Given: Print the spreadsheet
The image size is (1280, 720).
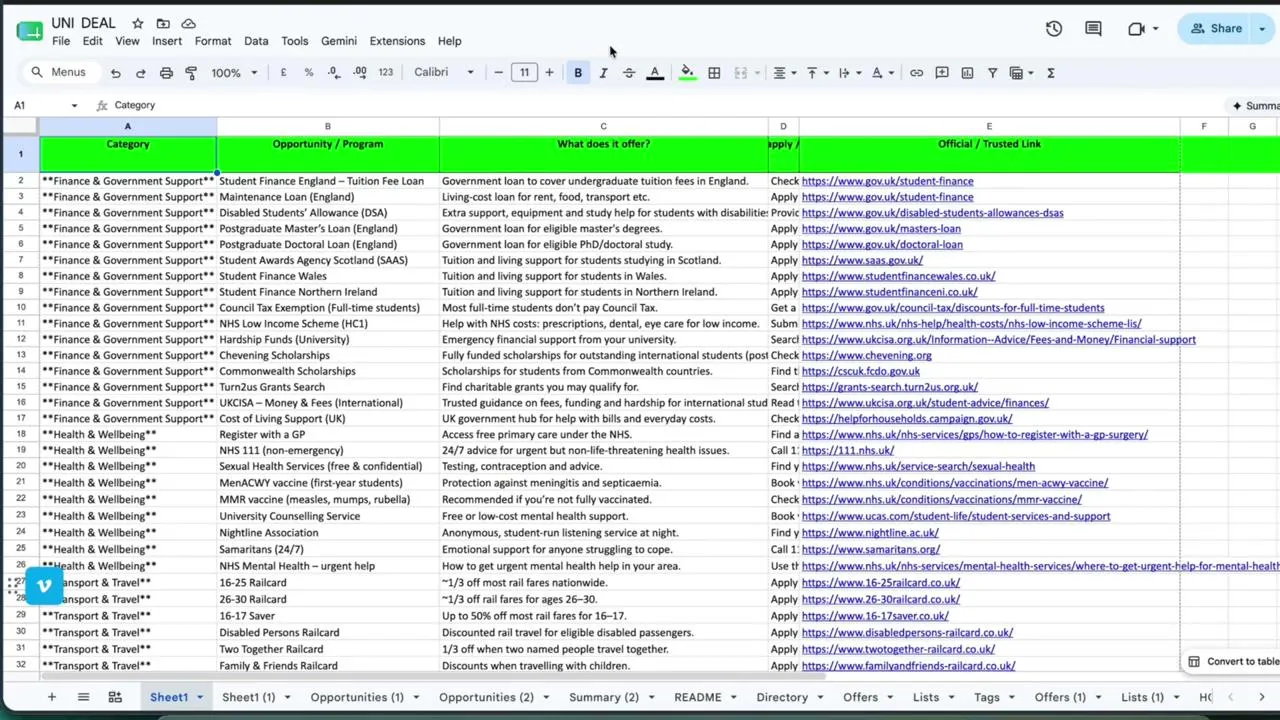Looking at the screenshot, I should click(166, 73).
